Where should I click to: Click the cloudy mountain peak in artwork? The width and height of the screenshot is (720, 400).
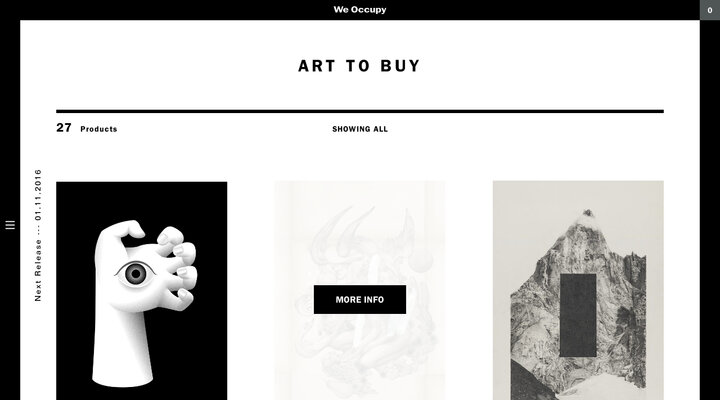(x=587, y=218)
